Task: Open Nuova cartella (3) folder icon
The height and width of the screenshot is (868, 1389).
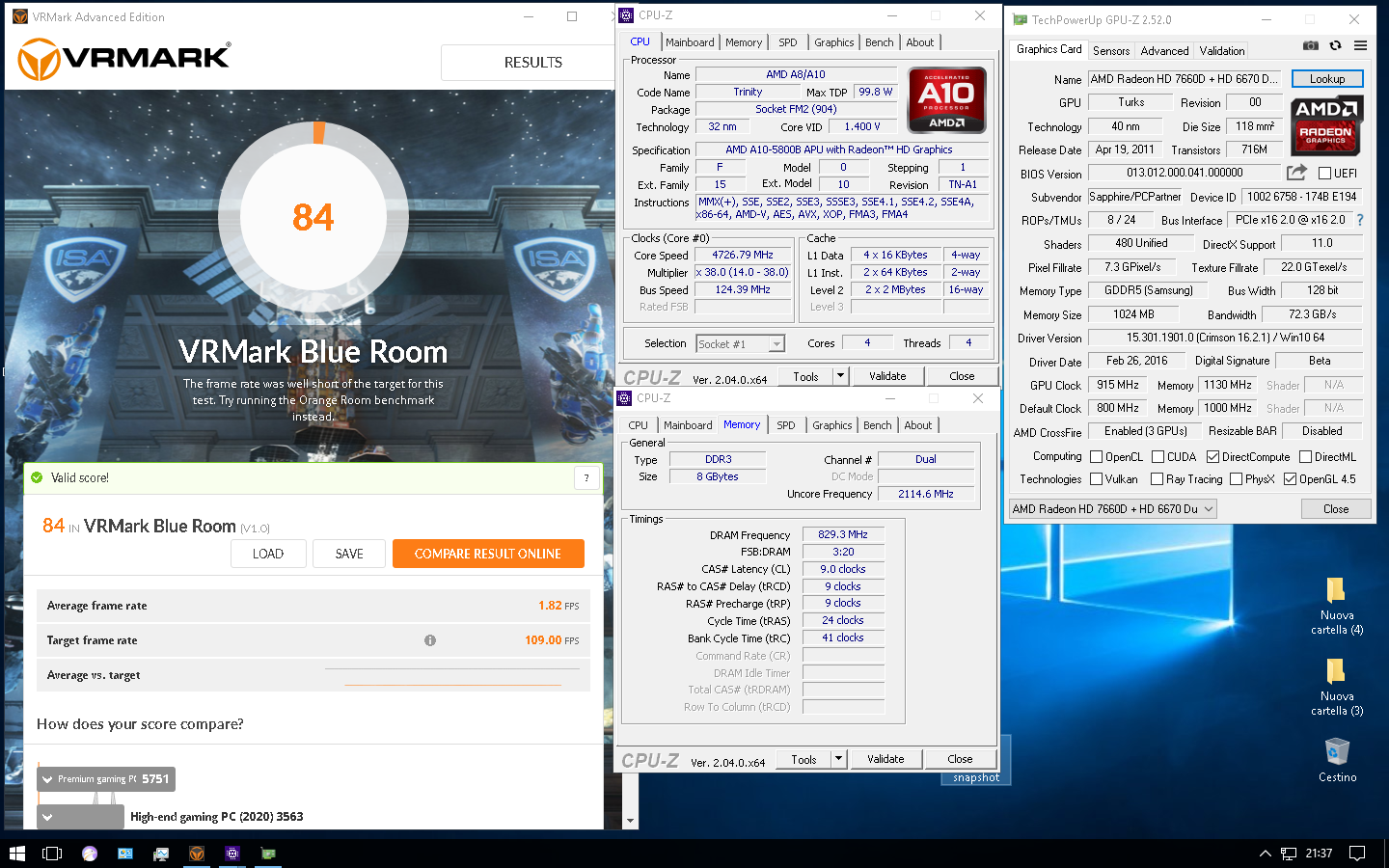Action: click(x=1336, y=671)
